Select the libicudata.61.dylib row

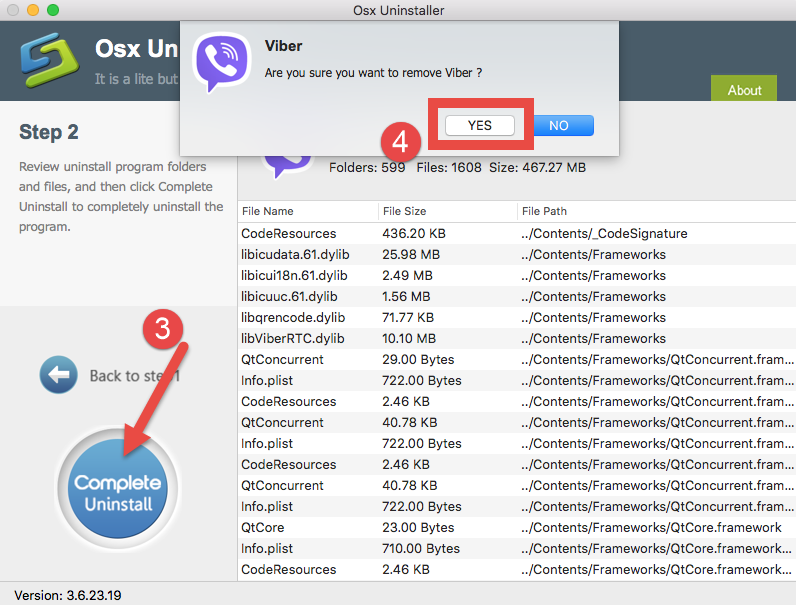tap(517, 254)
